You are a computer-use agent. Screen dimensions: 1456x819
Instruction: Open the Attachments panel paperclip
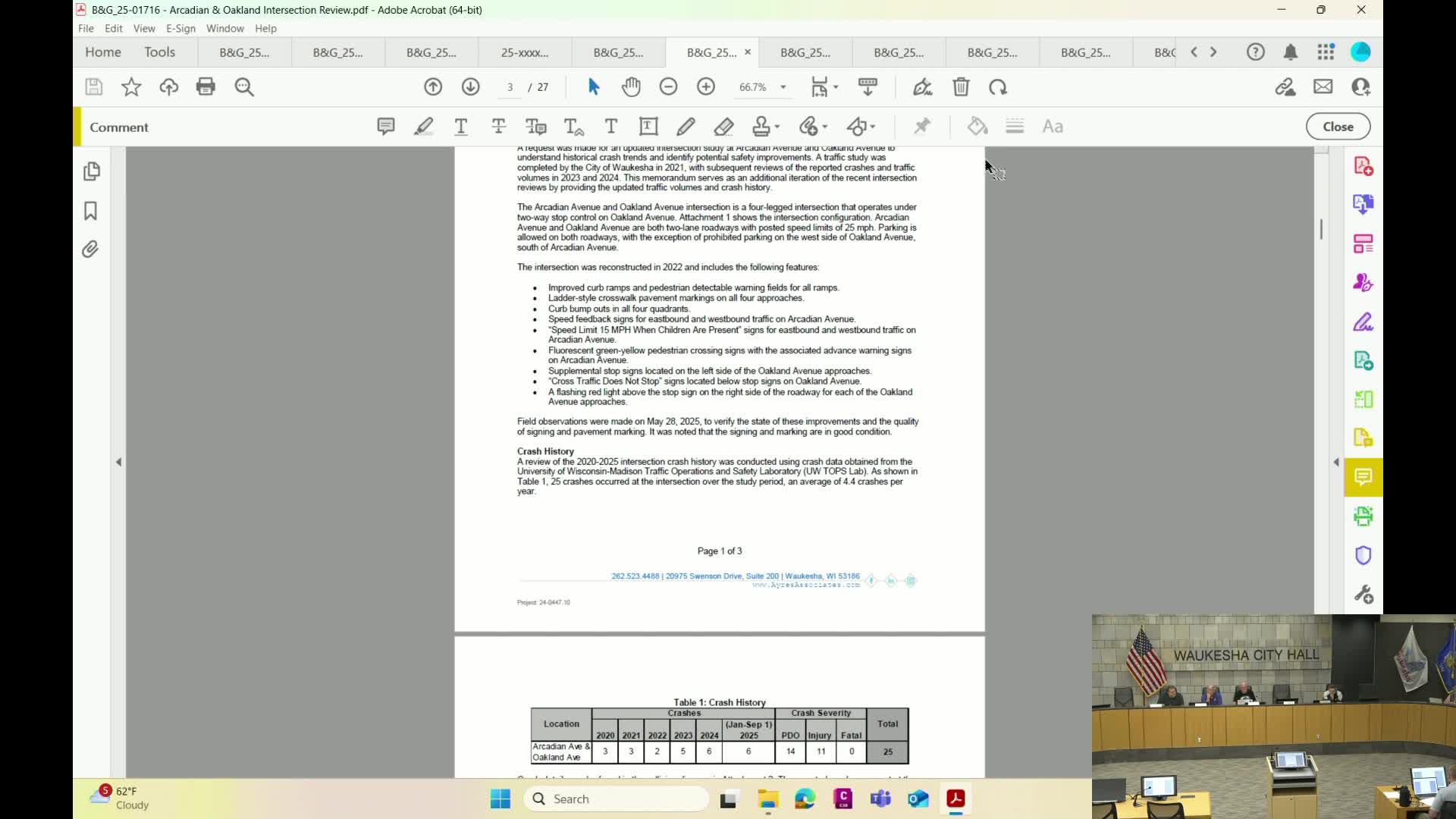90,249
